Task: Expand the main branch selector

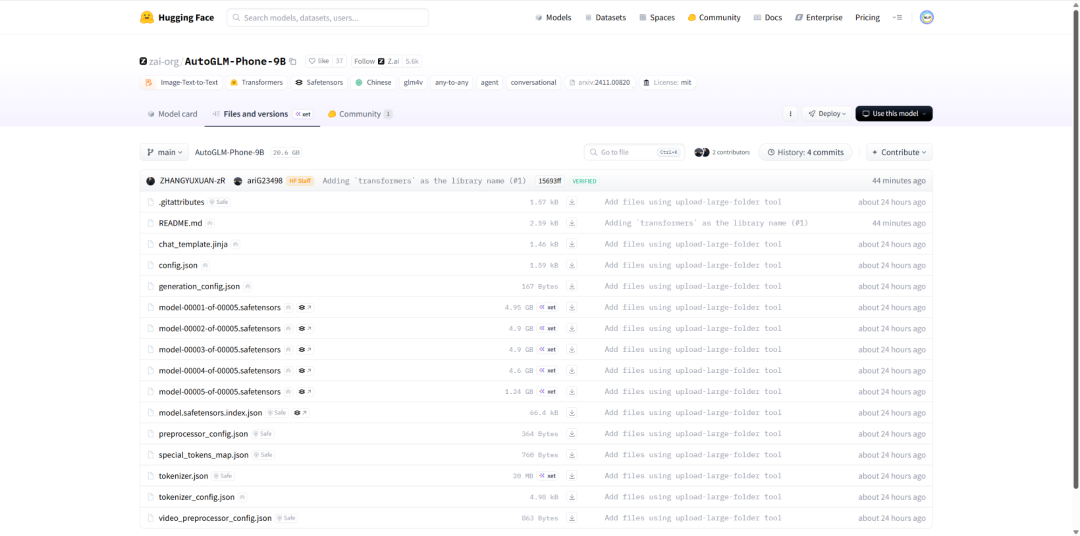Action: 164,152
